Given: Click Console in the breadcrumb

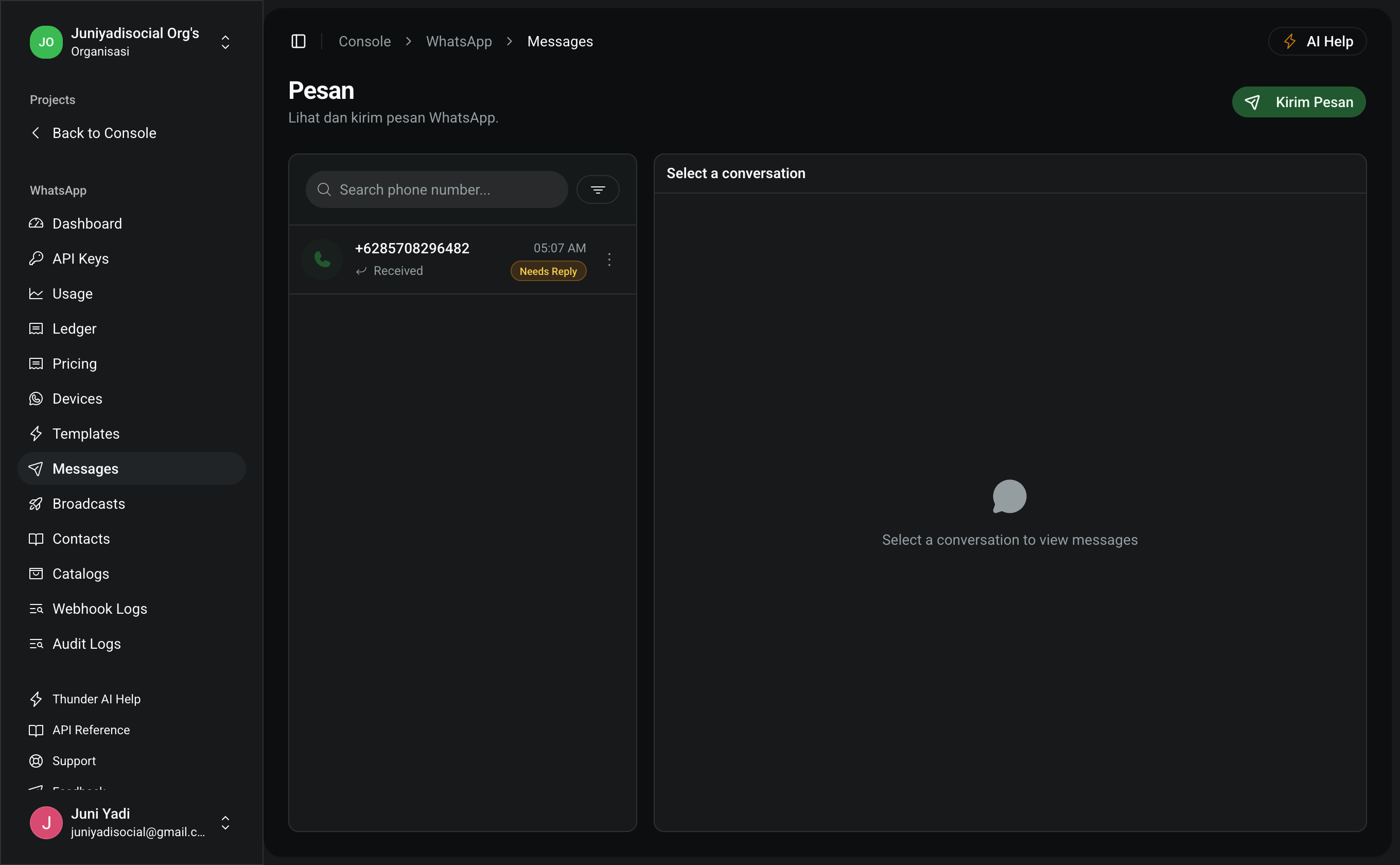Looking at the screenshot, I should coord(364,41).
